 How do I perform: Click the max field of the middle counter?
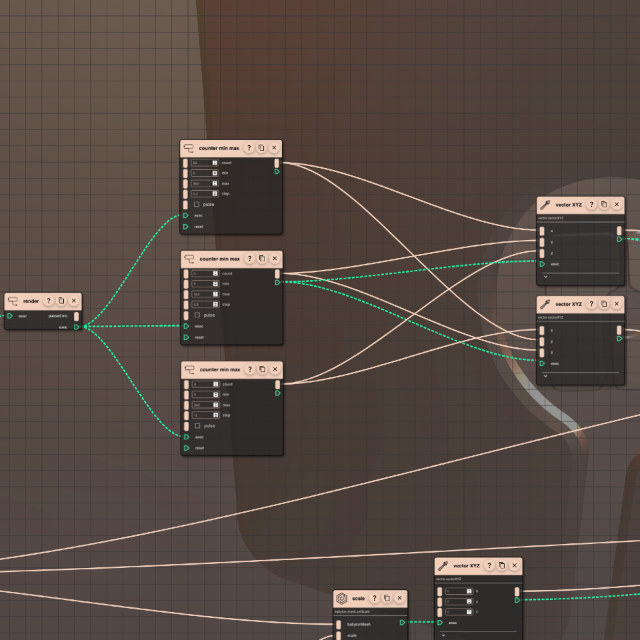205,294
